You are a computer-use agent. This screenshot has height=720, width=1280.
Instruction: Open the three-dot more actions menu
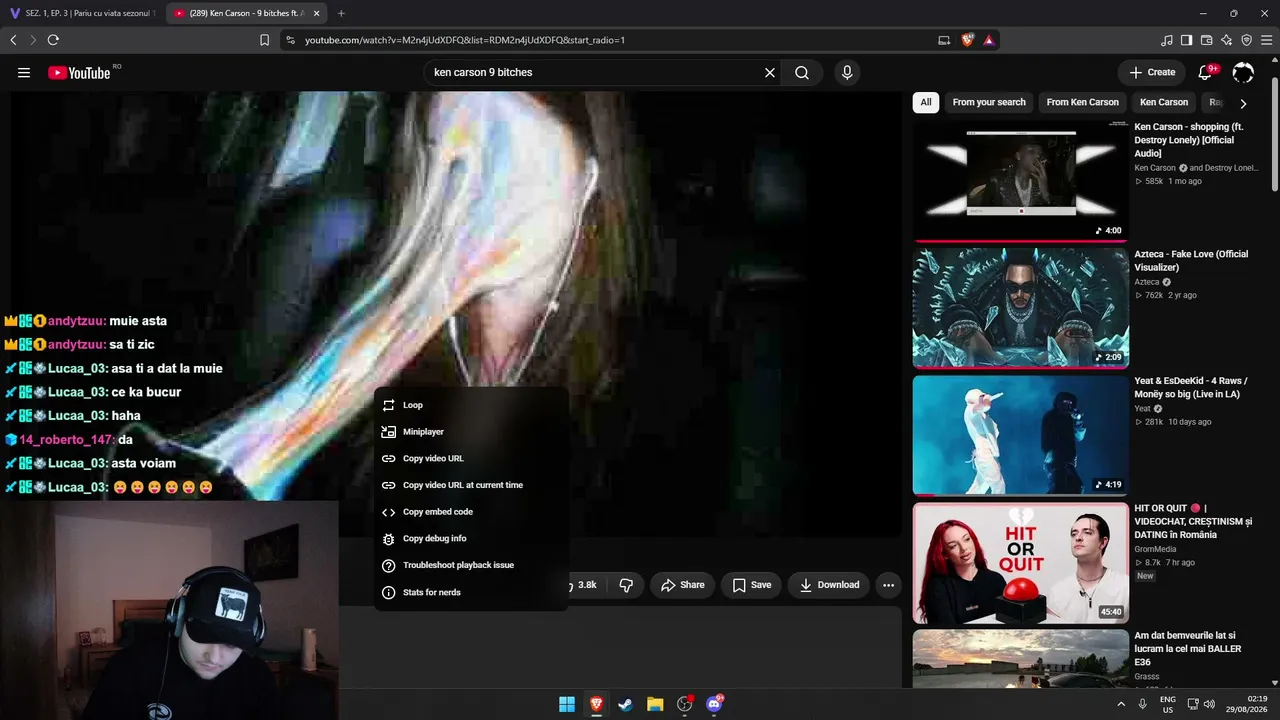pyautogui.click(x=888, y=585)
